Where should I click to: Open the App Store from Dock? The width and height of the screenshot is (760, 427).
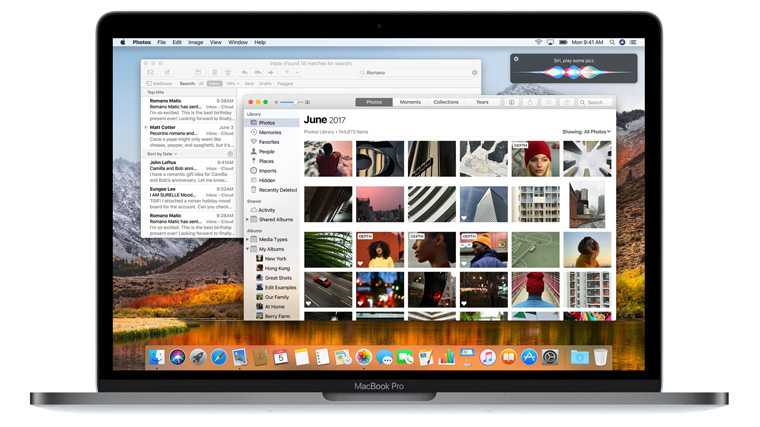tap(529, 358)
